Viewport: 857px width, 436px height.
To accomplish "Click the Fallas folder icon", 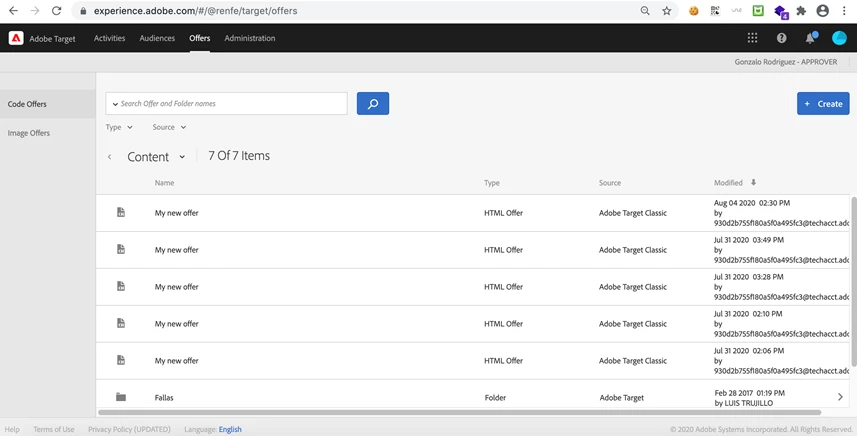I will click(121, 397).
